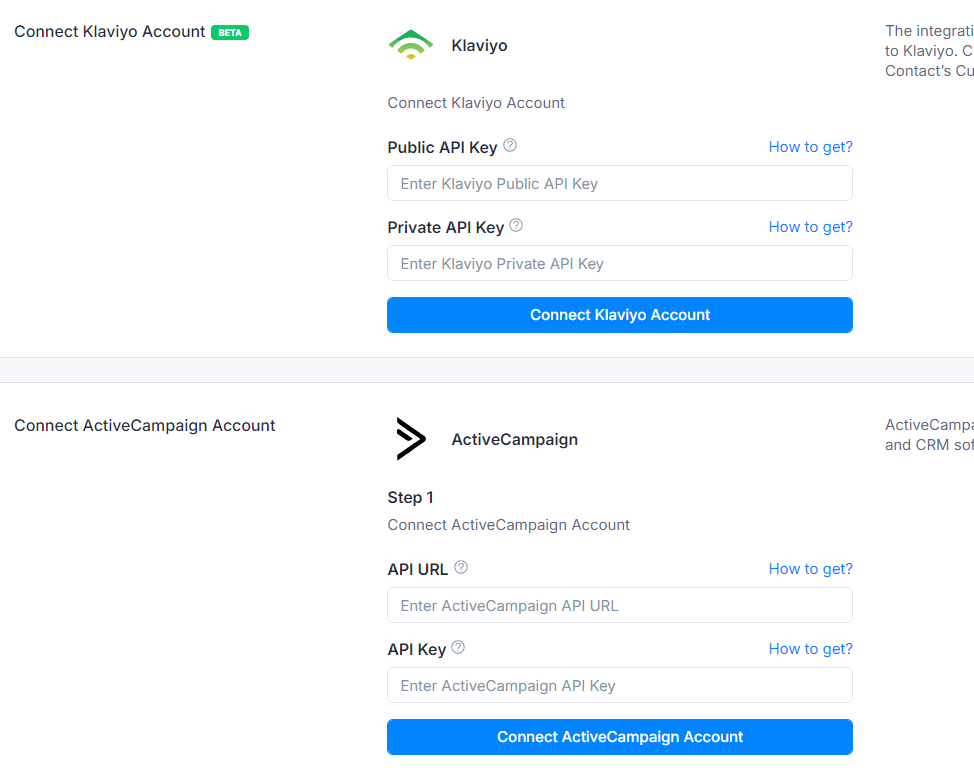This screenshot has width=974, height=775.
Task: Click help icon beside API URL
Action: click(x=461, y=567)
